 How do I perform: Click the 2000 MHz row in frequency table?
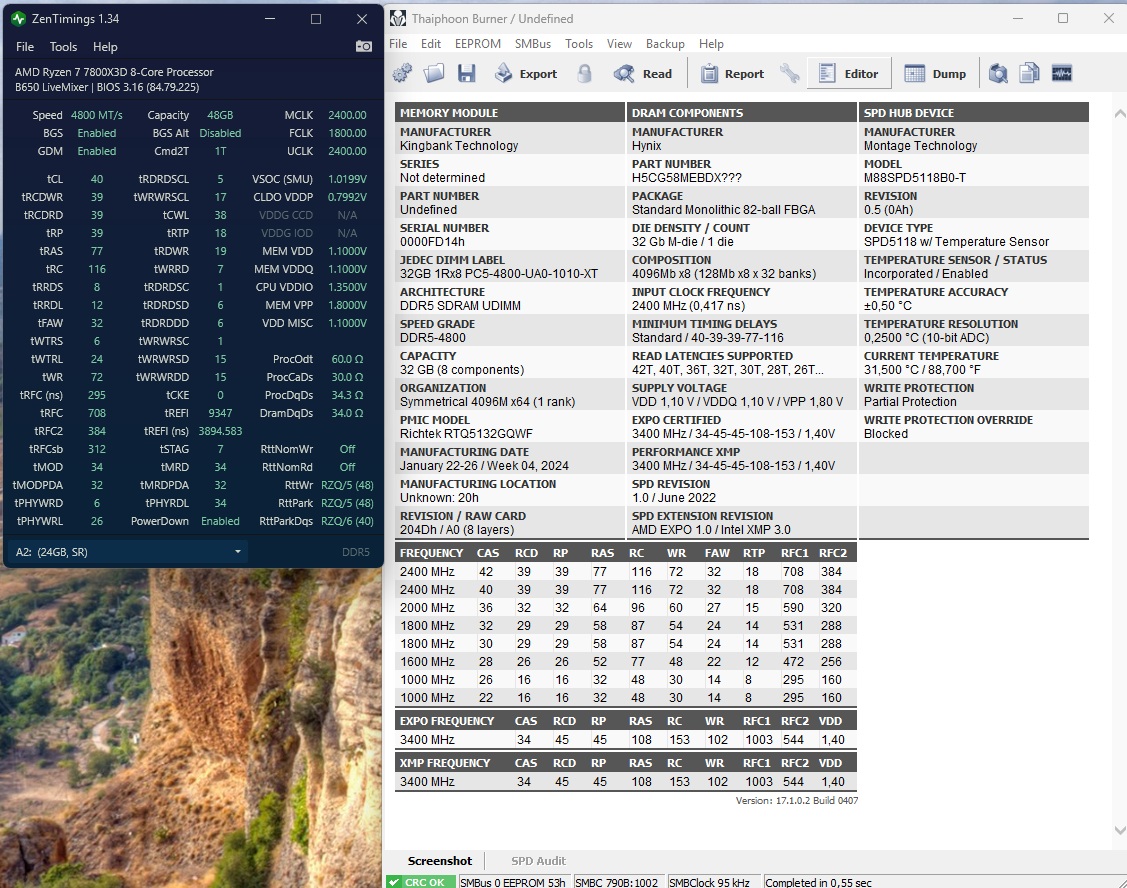[625, 608]
